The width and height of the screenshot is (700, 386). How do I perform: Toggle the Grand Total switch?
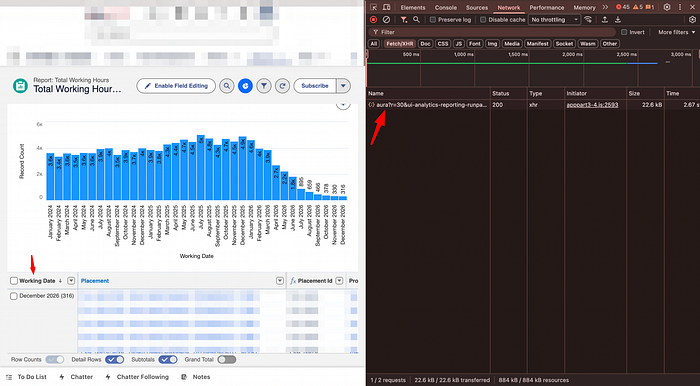click(x=227, y=360)
